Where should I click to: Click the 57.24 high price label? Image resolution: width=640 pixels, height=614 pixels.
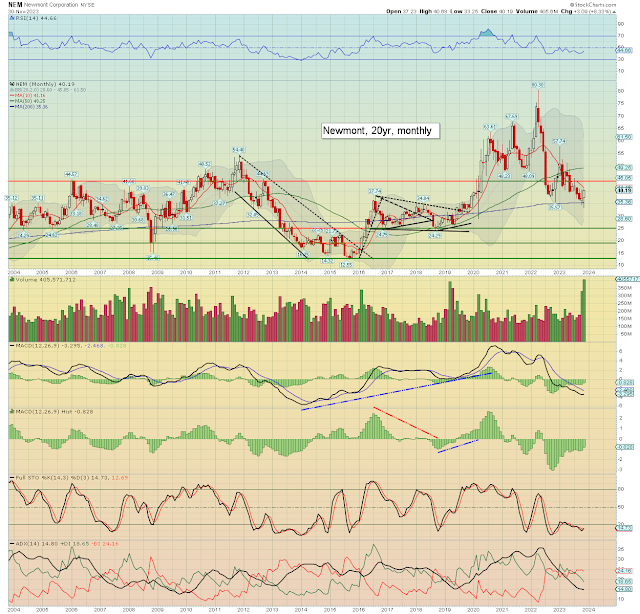tap(559, 141)
